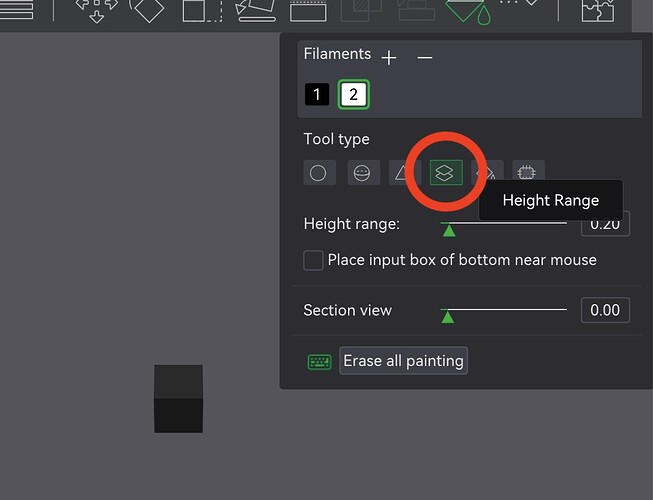The width and height of the screenshot is (653, 500).
Task: Select filament 1 black swatch
Action: (317, 94)
